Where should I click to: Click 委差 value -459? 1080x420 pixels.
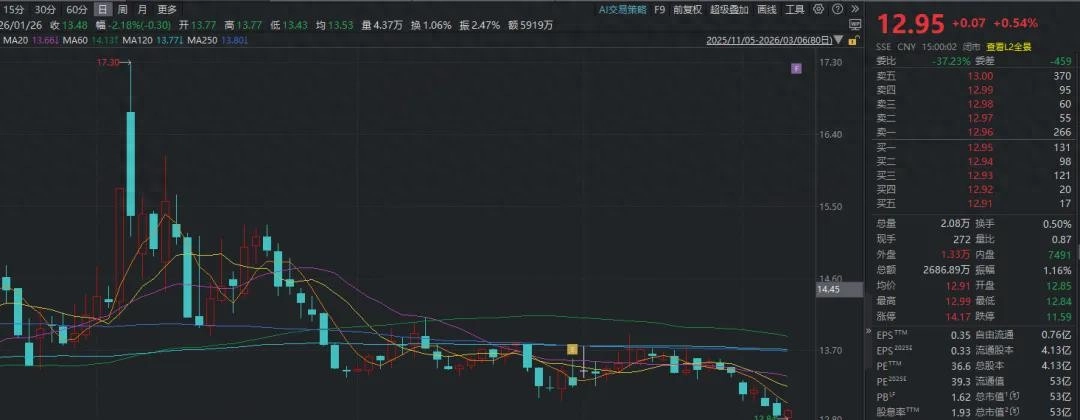pos(1060,61)
